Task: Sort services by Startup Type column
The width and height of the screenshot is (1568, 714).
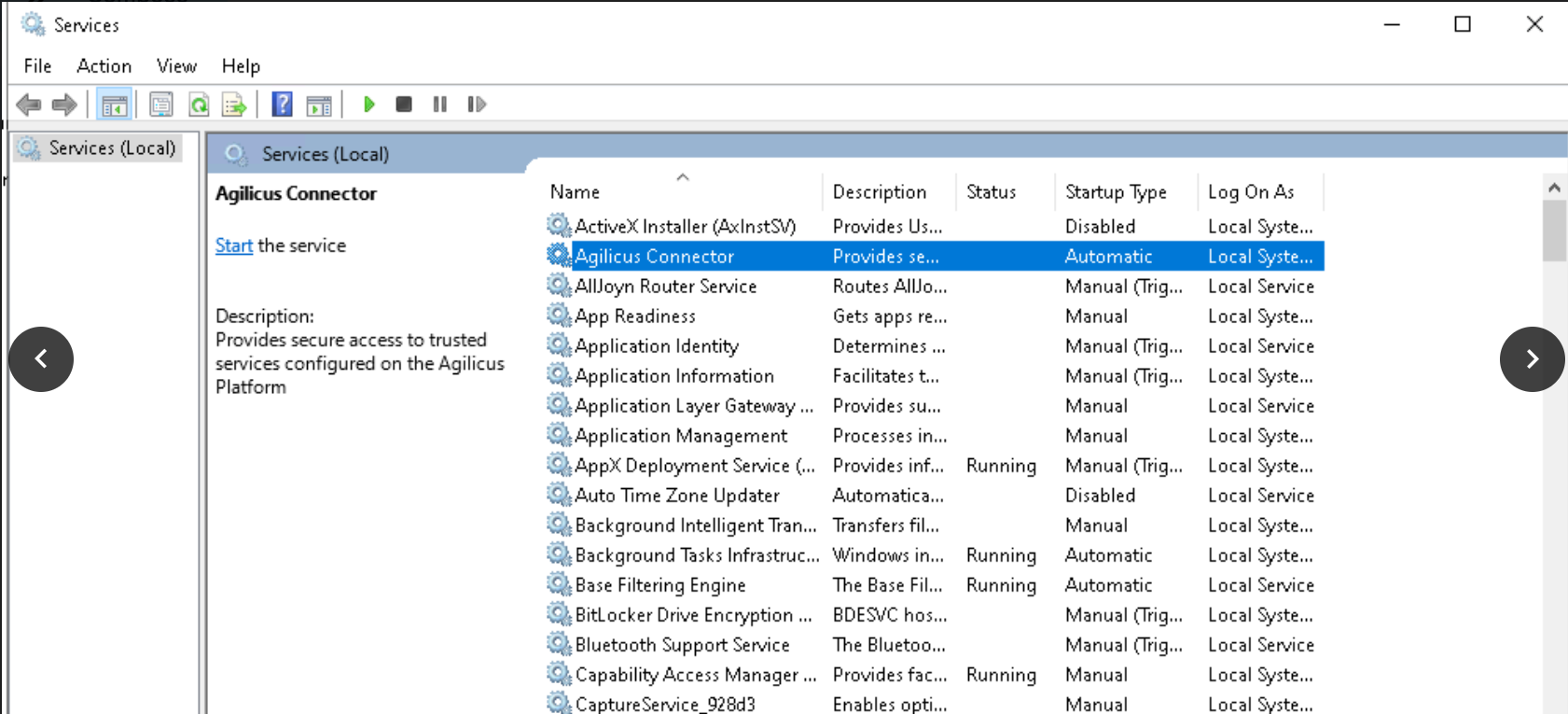Action: [1116, 192]
